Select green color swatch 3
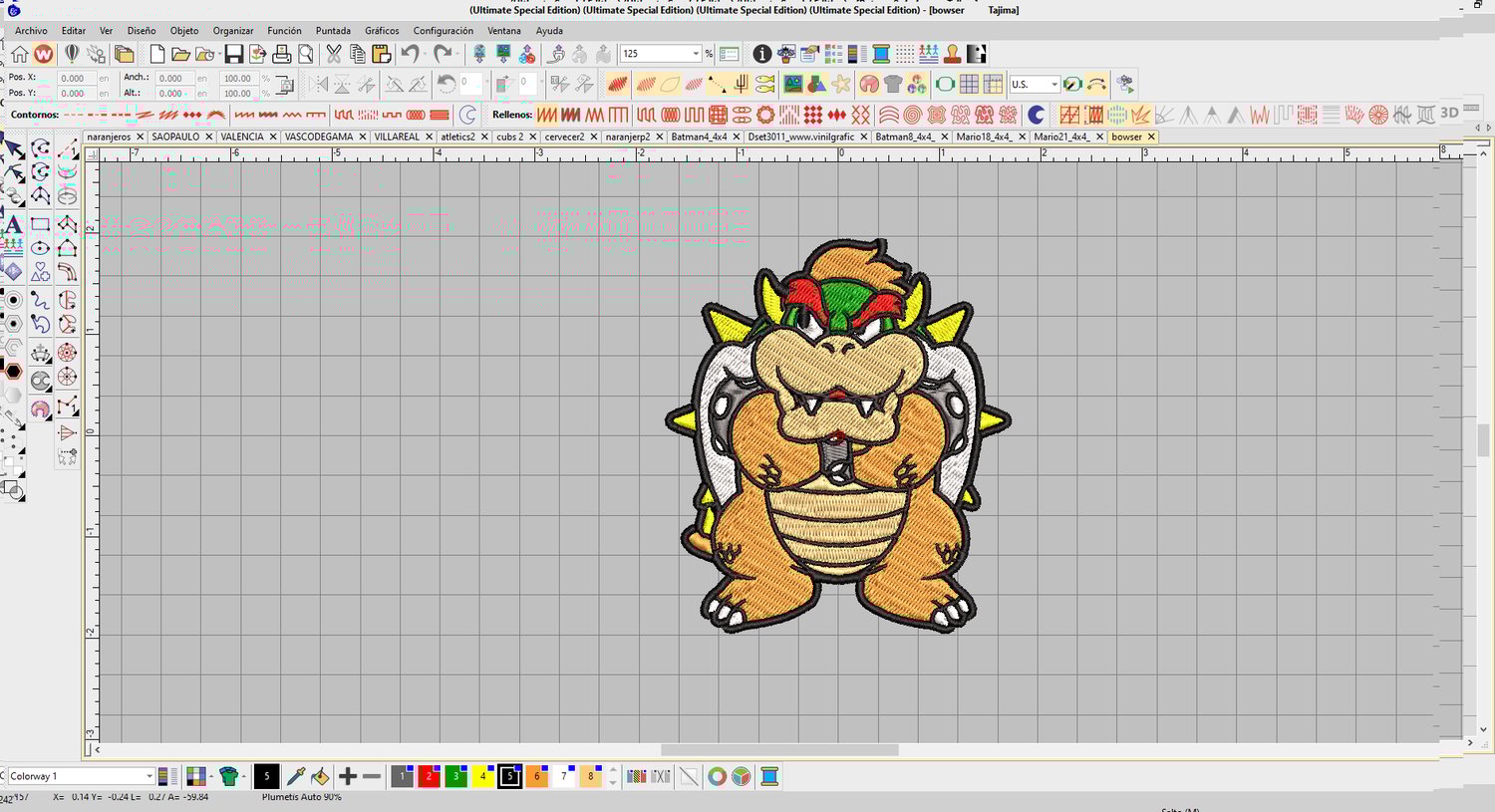Viewport: 1495px width, 812px height. pyautogui.click(x=455, y=776)
